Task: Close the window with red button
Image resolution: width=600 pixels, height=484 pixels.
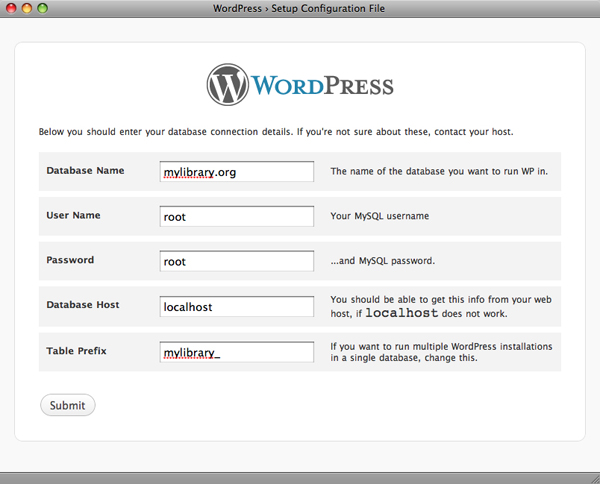Action: (x=11, y=8)
